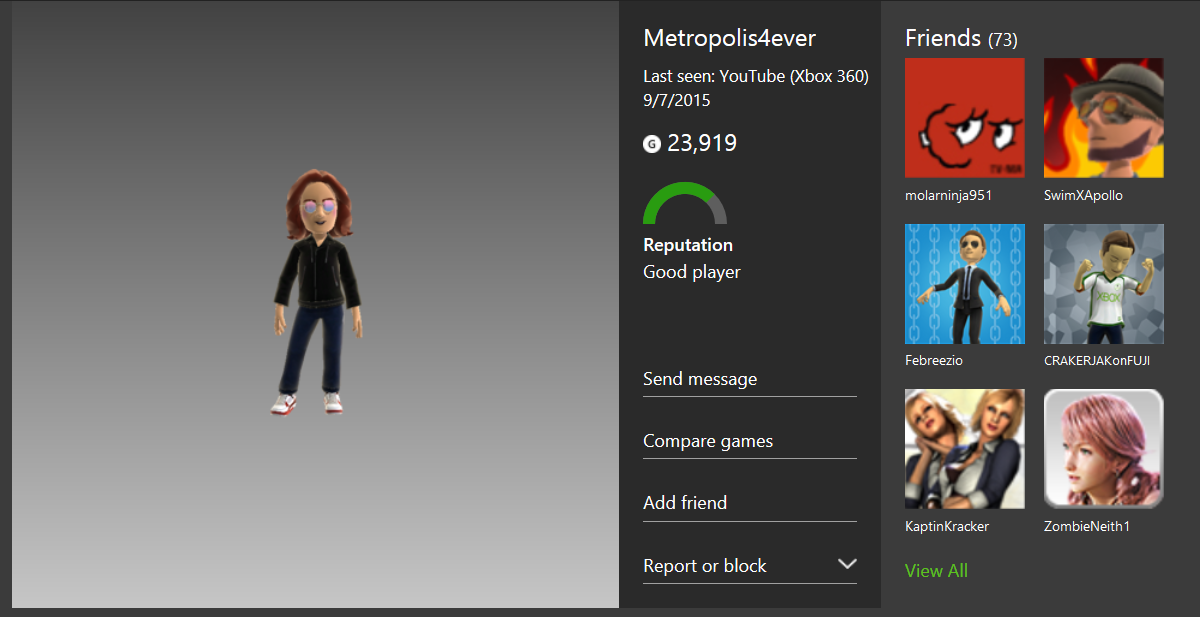This screenshot has height=617, width=1200.
Task: Click the KaptinKracker gamertag text
Action: [x=947, y=526]
